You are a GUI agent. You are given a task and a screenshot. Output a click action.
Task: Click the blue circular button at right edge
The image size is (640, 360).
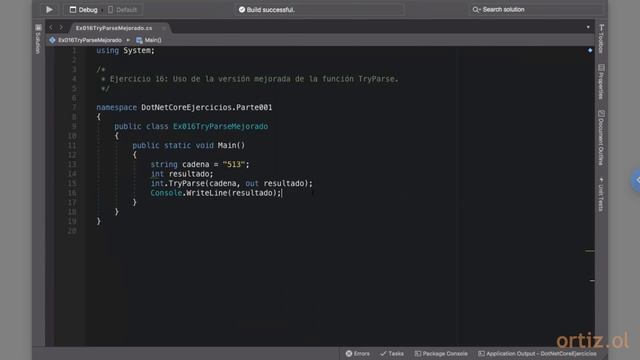point(636,180)
